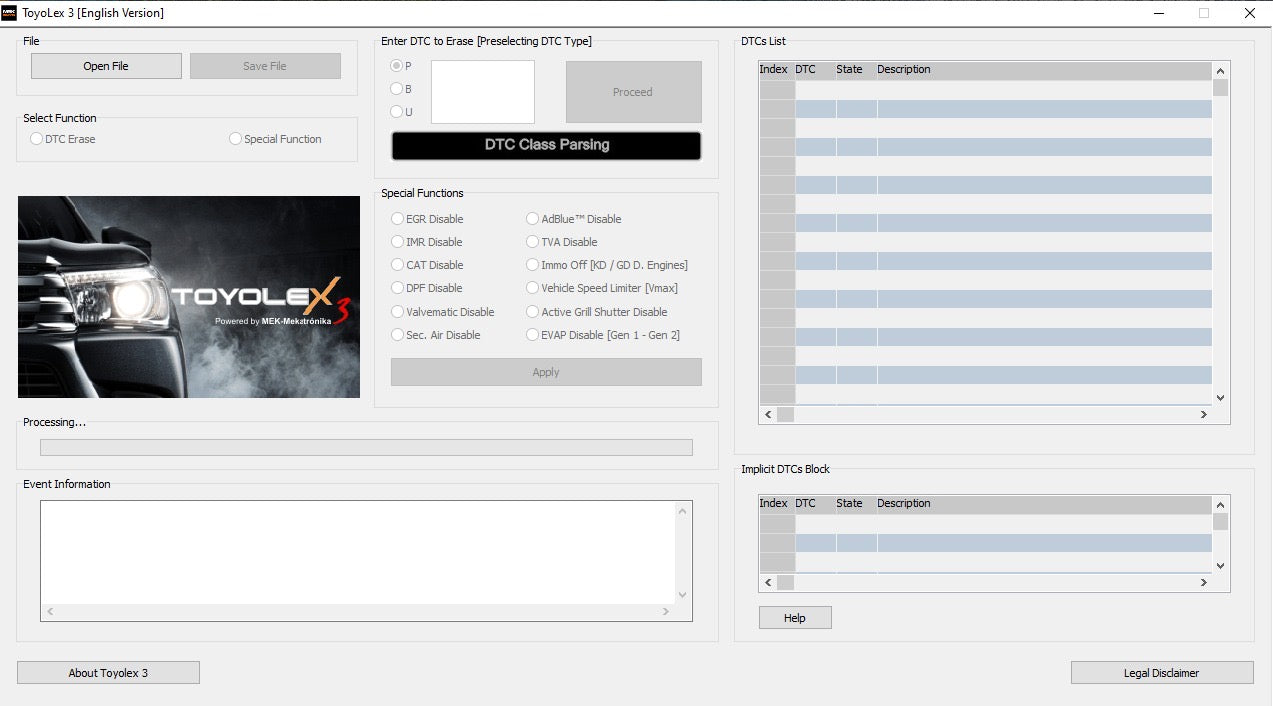
Task: Select IMR Disable option
Action: [x=427, y=242]
